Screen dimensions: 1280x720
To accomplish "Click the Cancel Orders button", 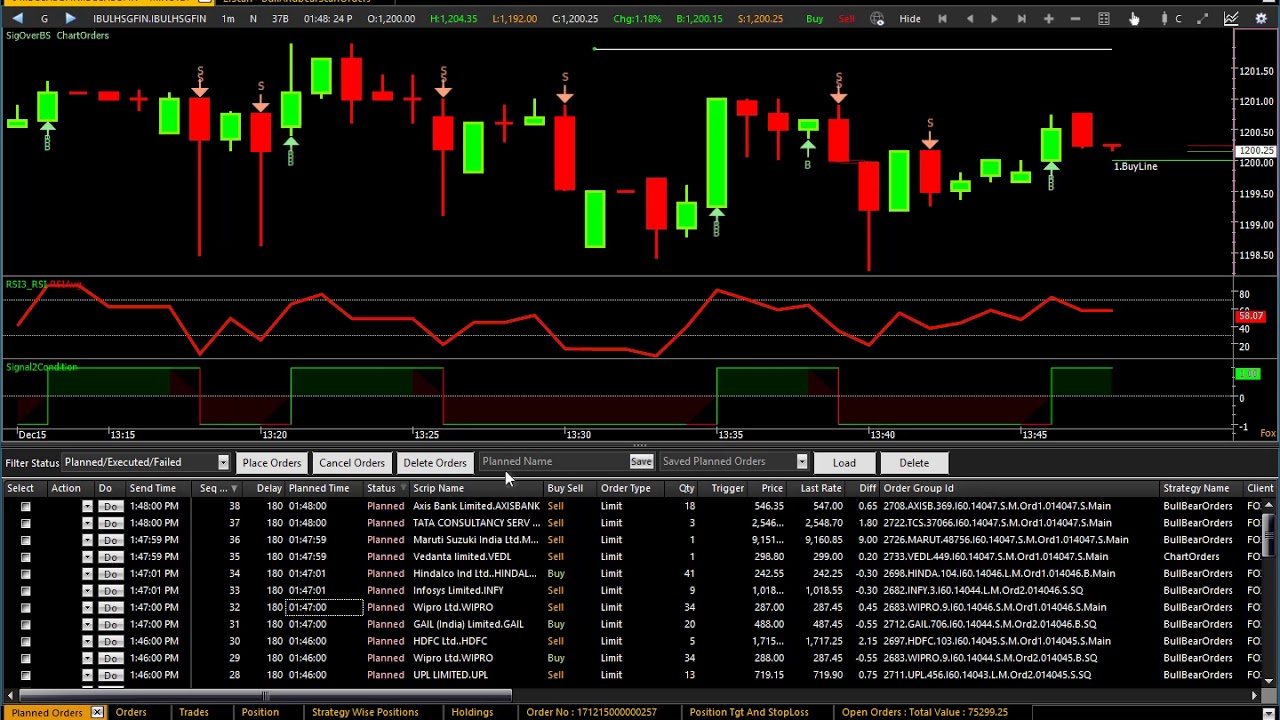I will point(352,463).
